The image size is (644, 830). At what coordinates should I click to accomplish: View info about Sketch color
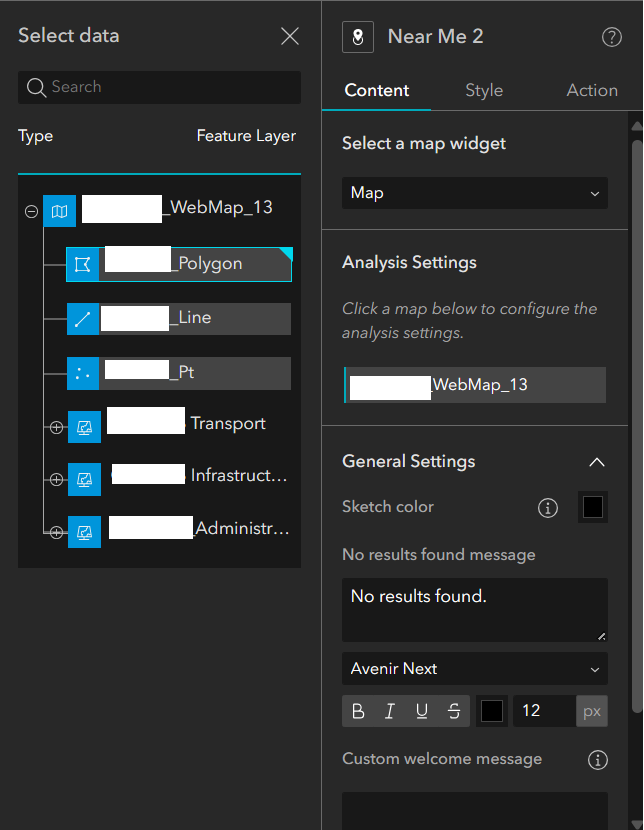[x=547, y=507]
